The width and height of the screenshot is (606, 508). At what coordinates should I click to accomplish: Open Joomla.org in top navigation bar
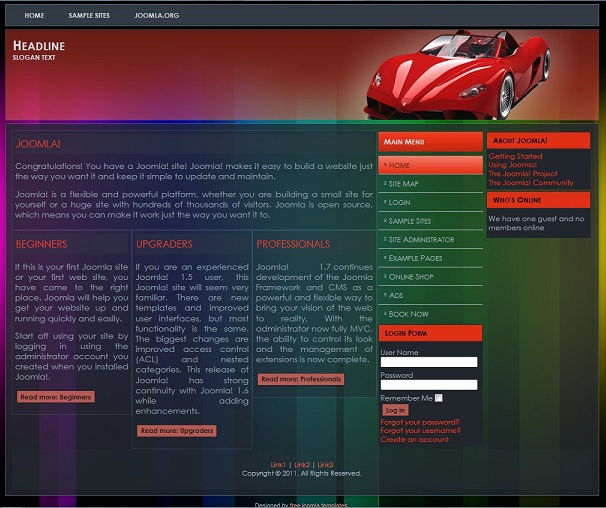tap(157, 15)
